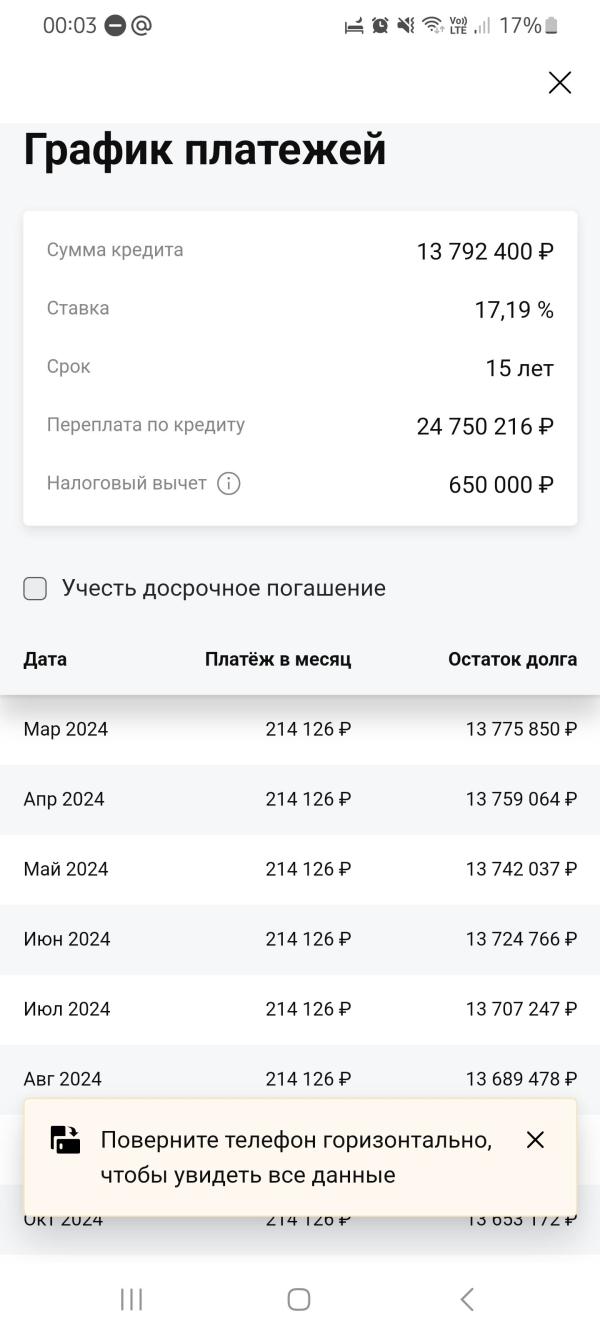
Task: Tap the Учесть досрочное погашение label text
Action: 224,589
